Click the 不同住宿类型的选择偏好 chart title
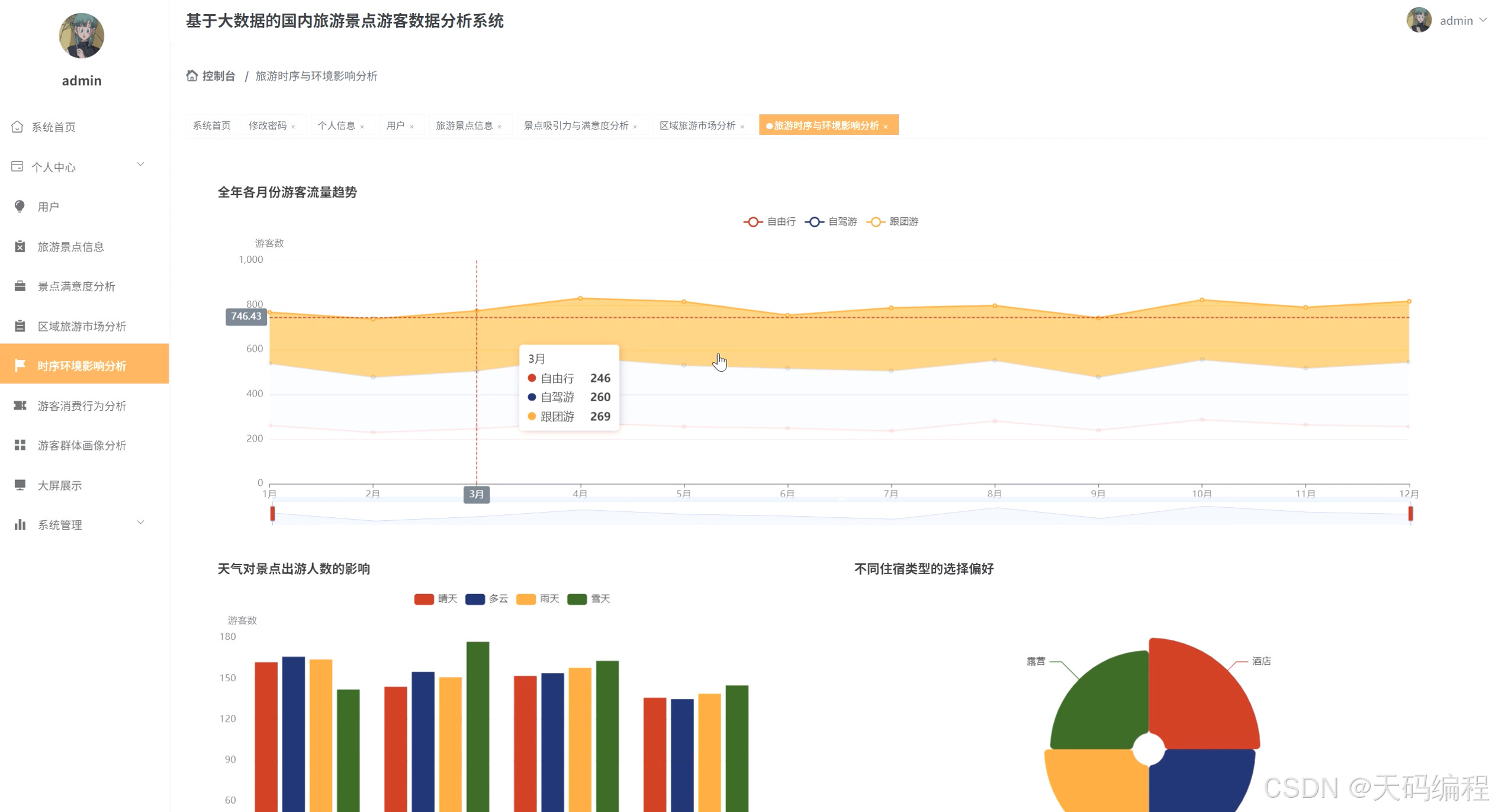Image resolution: width=1492 pixels, height=812 pixels. click(x=924, y=569)
